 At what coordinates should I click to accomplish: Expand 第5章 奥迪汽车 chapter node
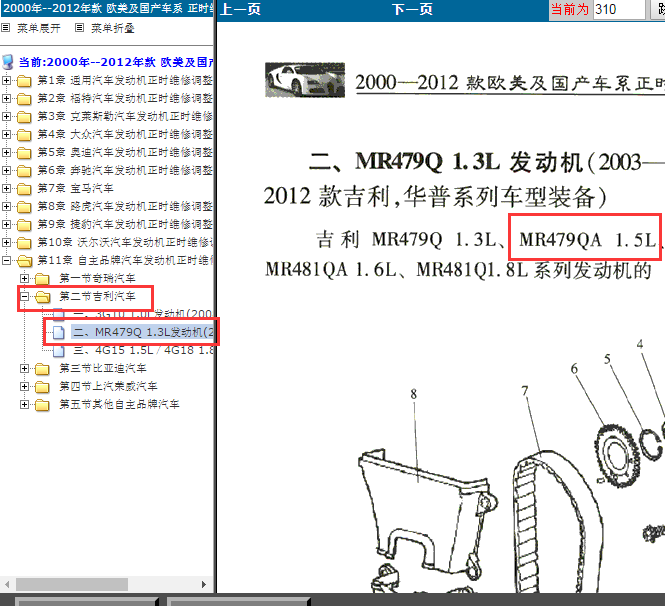pos(6,152)
